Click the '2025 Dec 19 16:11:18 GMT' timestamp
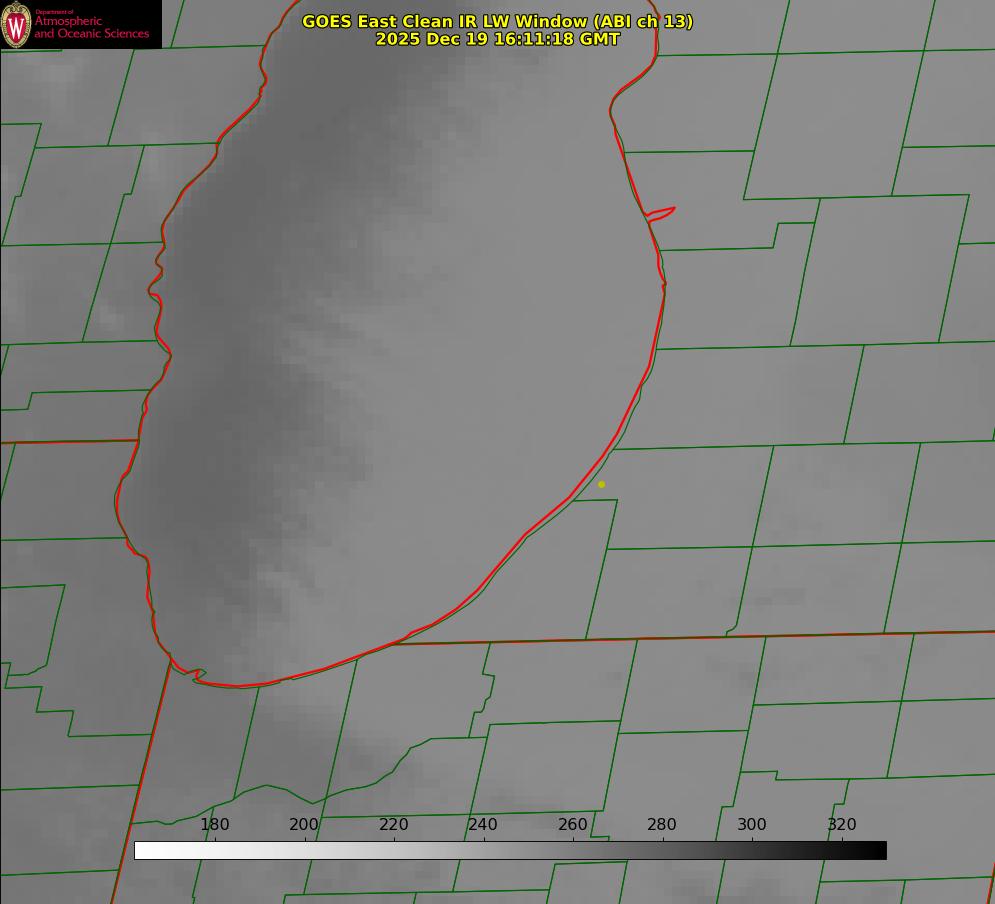 [x=498, y=39]
